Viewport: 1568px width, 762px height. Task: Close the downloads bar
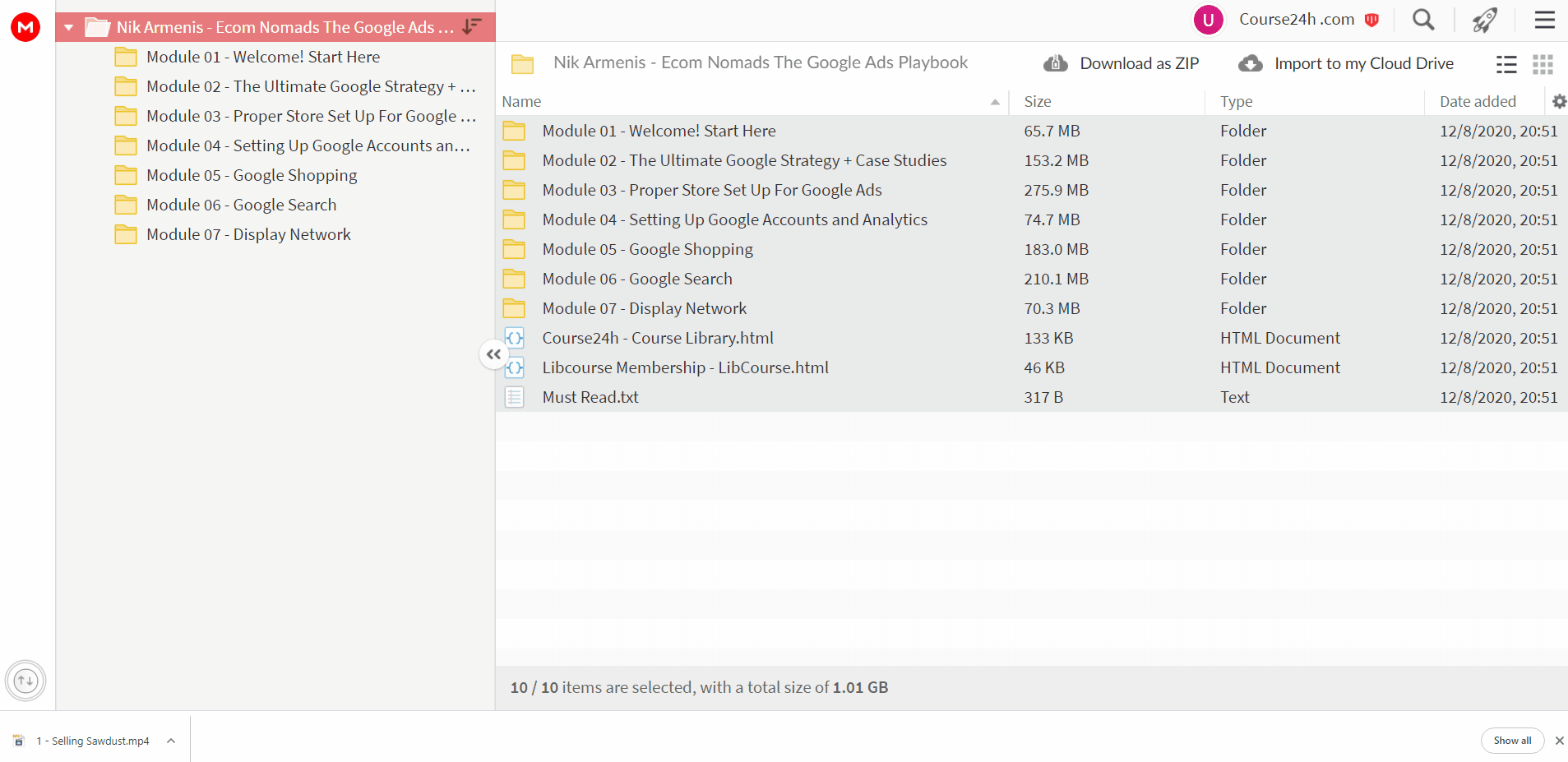click(x=1559, y=741)
